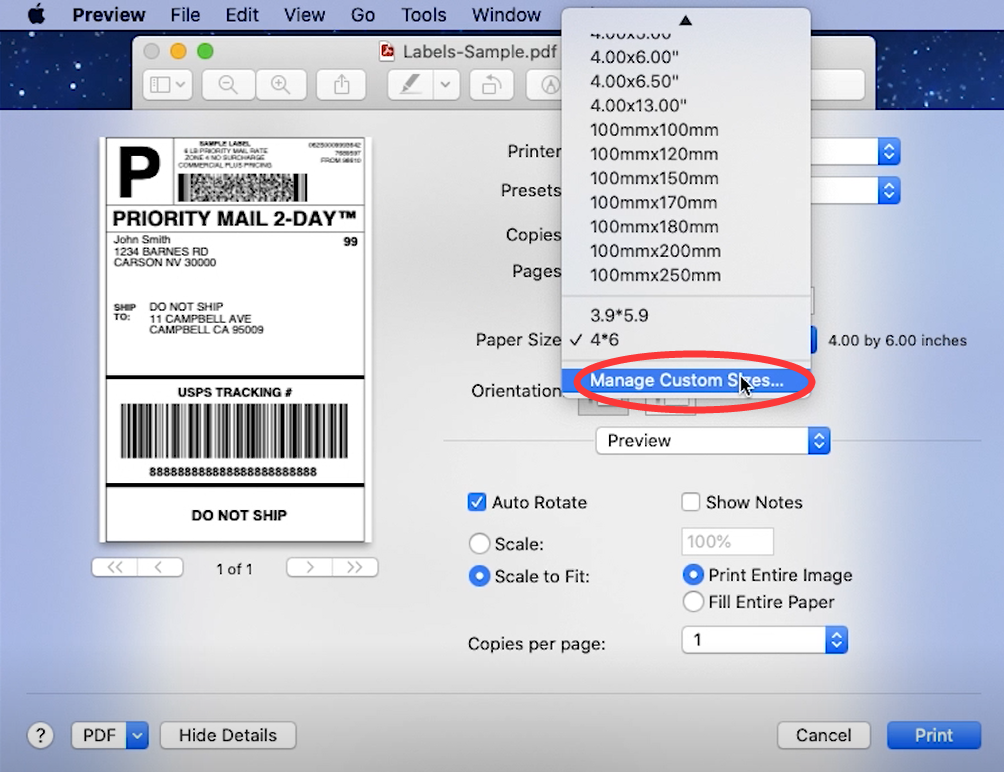This screenshot has height=772, width=1004.
Task: Select 4.00x6.50" paper size
Action: pyautogui.click(x=634, y=81)
